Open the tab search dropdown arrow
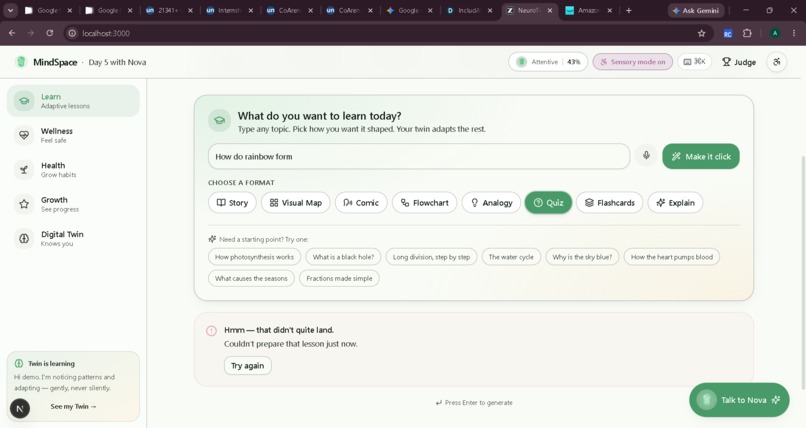Image resolution: width=806 pixels, height=428 pixels. [x=10, y=10]
